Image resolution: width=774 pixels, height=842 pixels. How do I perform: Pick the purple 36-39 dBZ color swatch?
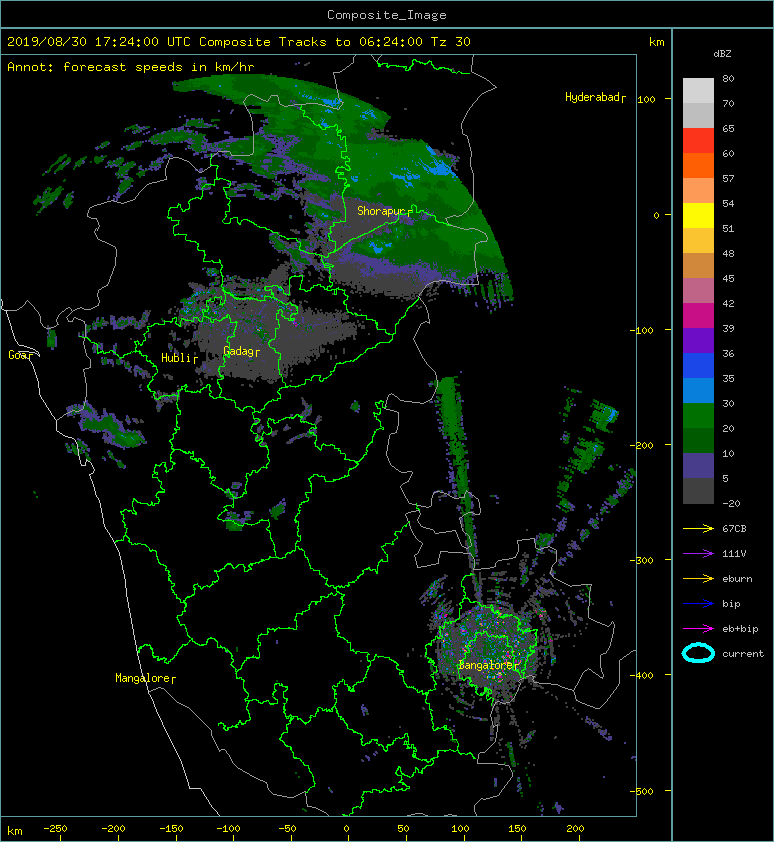pos(698,340)
